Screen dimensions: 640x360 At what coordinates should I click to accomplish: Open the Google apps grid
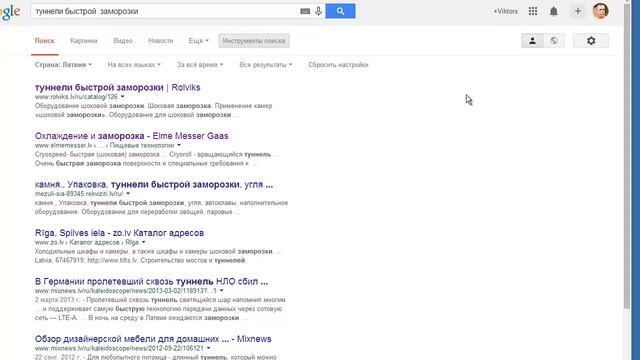click(533, 11)
